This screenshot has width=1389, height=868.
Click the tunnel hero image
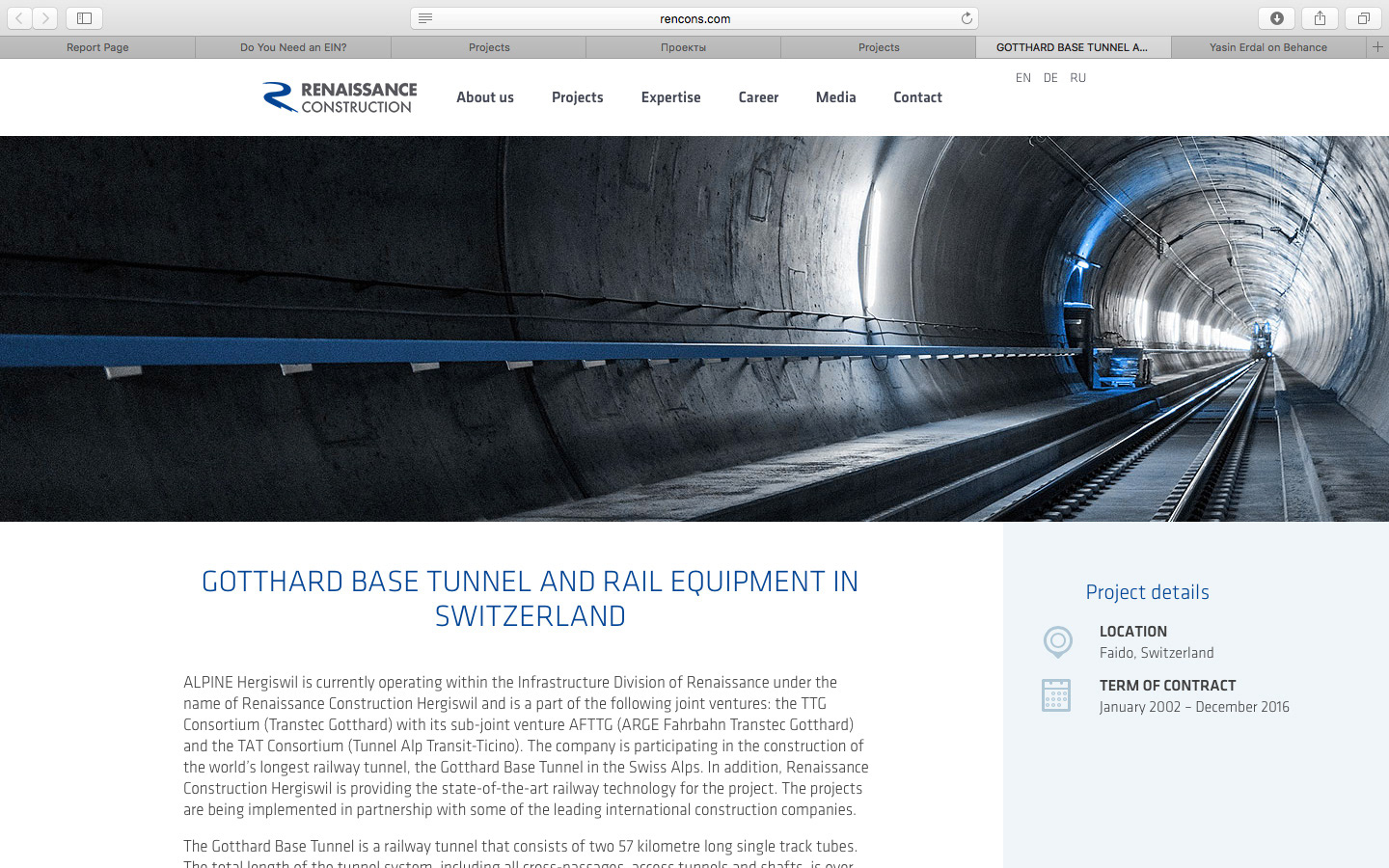pos(694,329)
